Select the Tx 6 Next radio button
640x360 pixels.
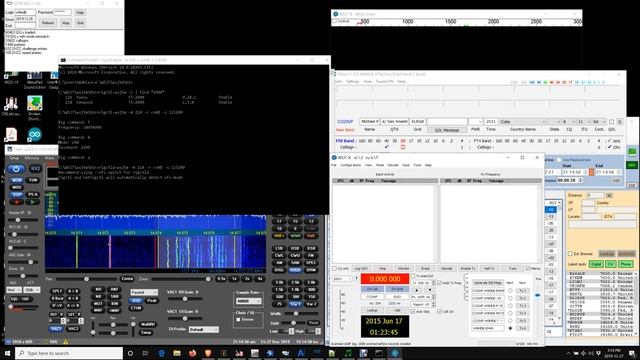coord(510,328)
